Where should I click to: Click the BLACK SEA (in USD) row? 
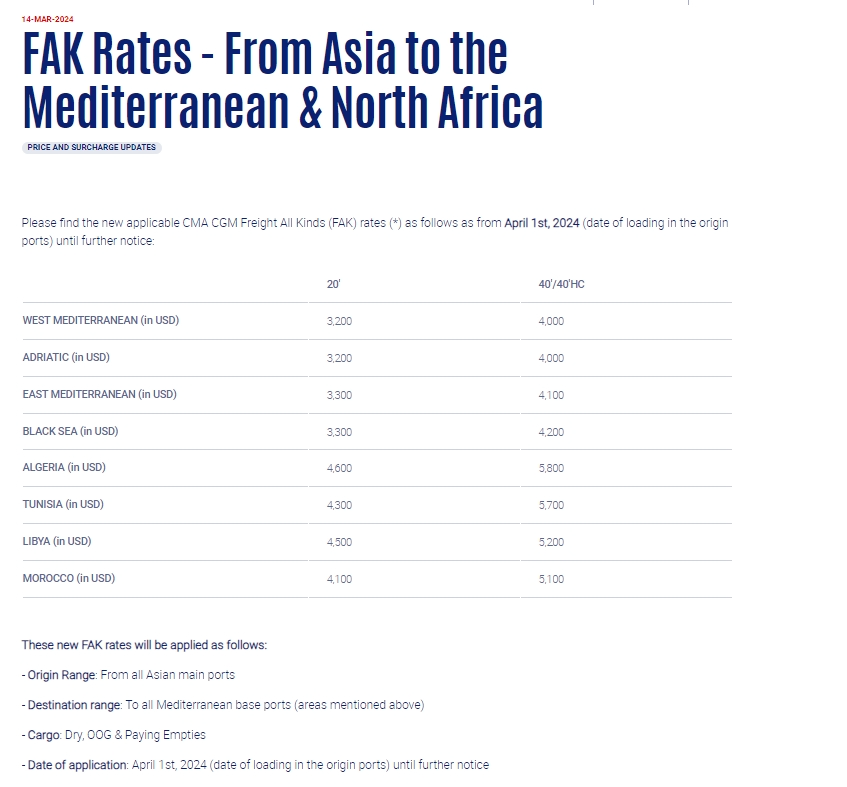[377, 432]
